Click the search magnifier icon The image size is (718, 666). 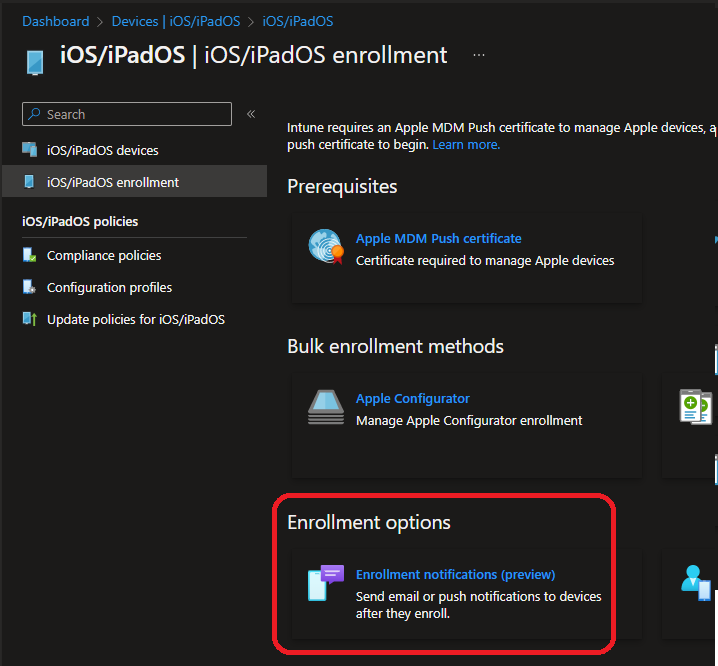coord(34,114)
